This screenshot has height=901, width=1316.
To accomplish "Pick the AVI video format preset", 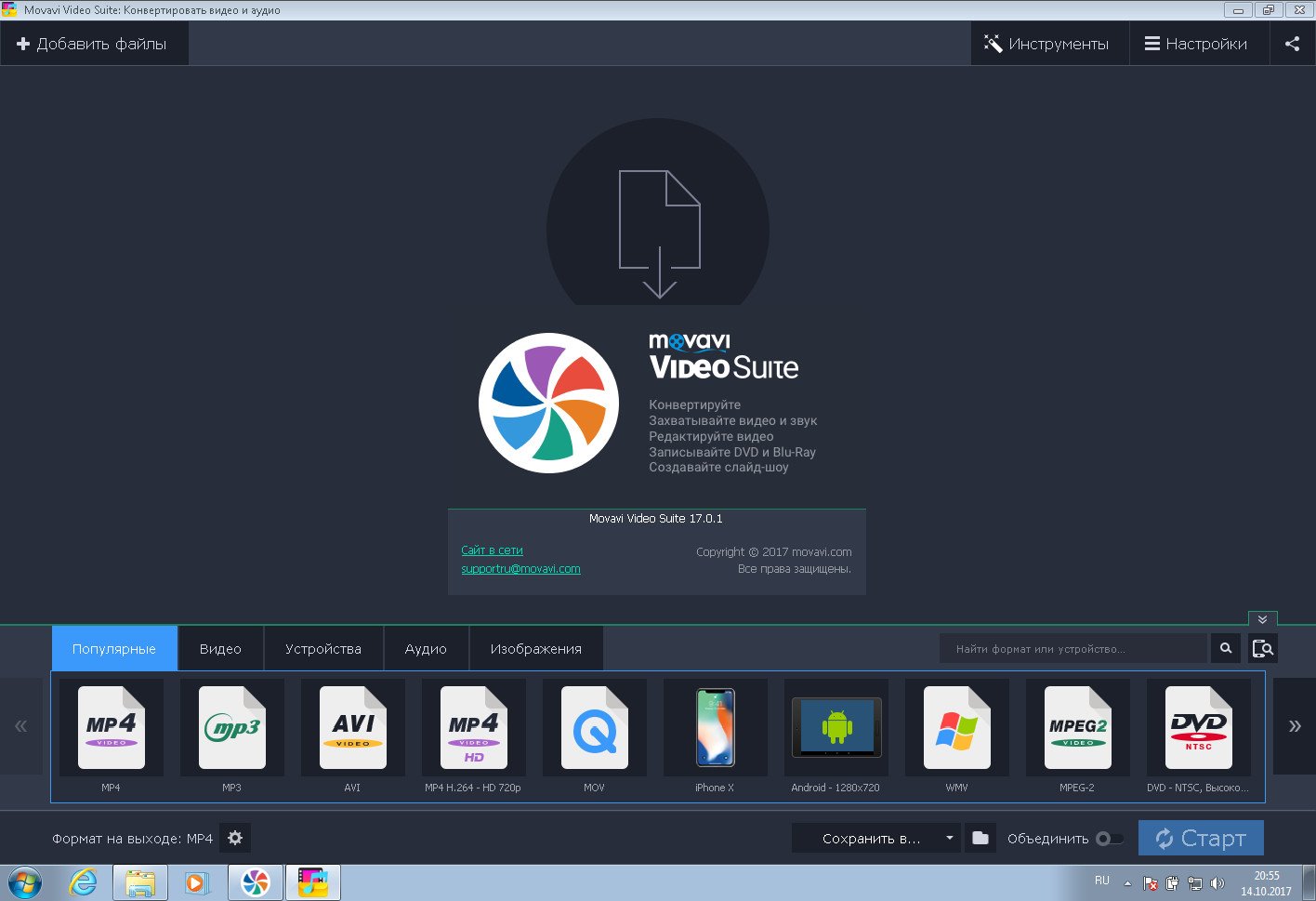I will (x=352, y=728).
